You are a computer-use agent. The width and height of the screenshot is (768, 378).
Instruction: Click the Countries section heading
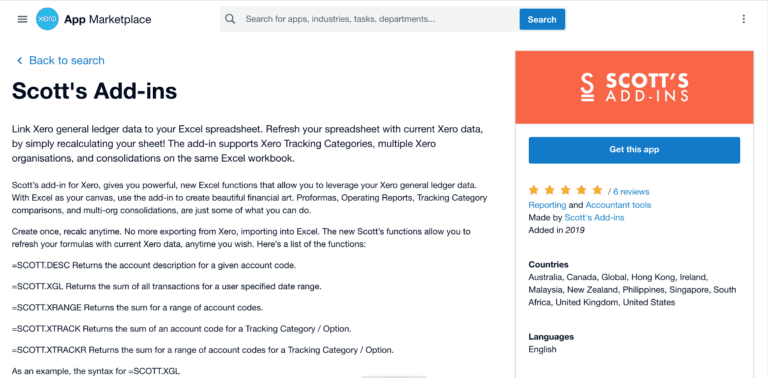pos(549,264)
